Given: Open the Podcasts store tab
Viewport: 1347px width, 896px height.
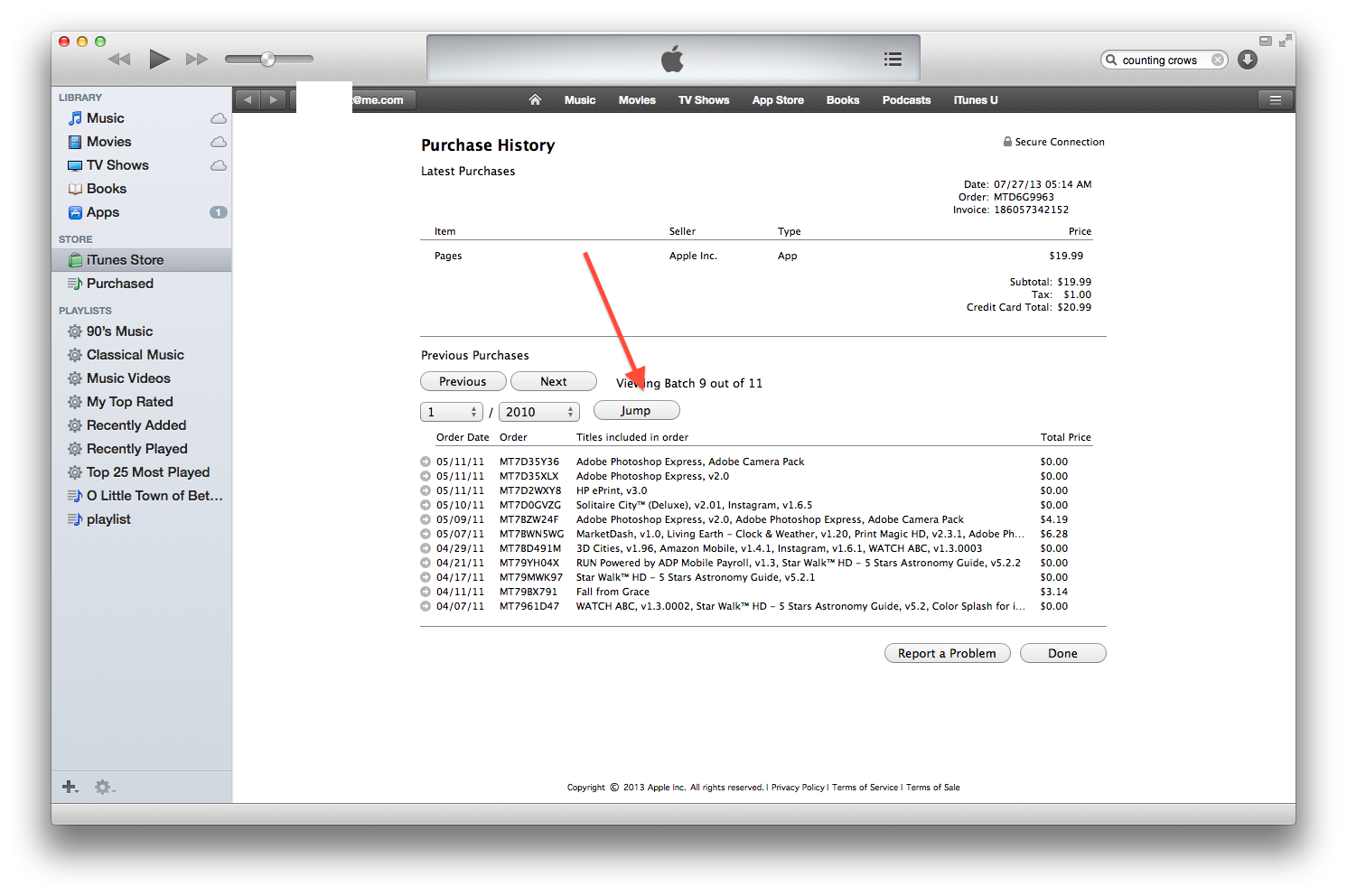Looking at the screenshot, I should pyautogui.click(x=906, y=100).
